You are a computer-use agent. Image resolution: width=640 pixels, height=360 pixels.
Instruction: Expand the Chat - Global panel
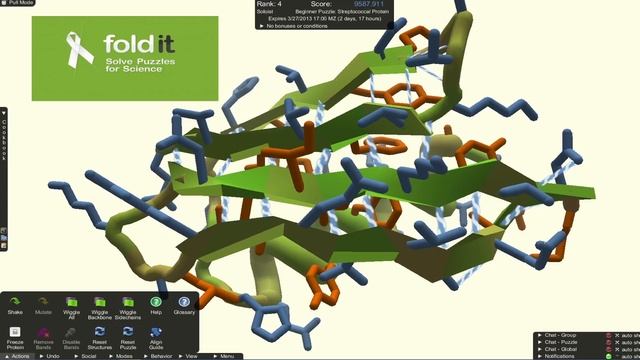pyautogui.click(x=558, y=349)
